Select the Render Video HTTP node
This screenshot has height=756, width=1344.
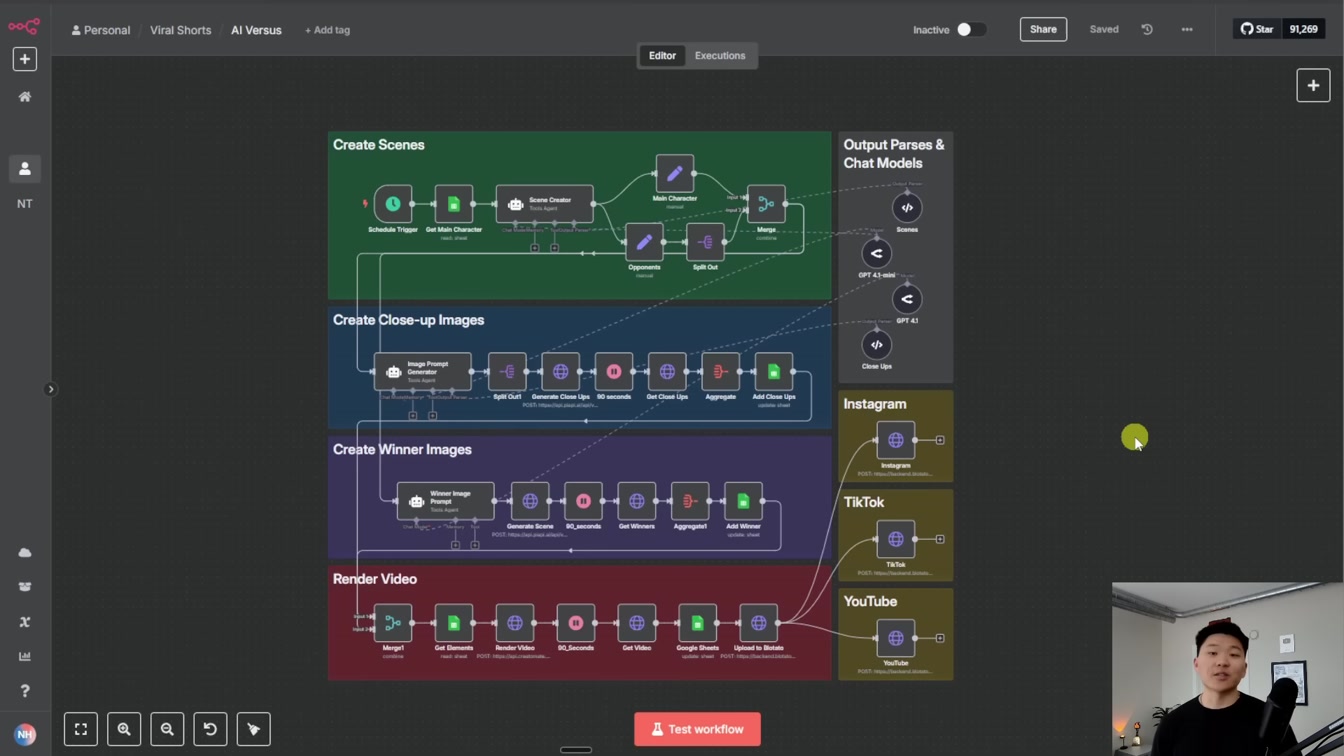[x=515, y=623]
